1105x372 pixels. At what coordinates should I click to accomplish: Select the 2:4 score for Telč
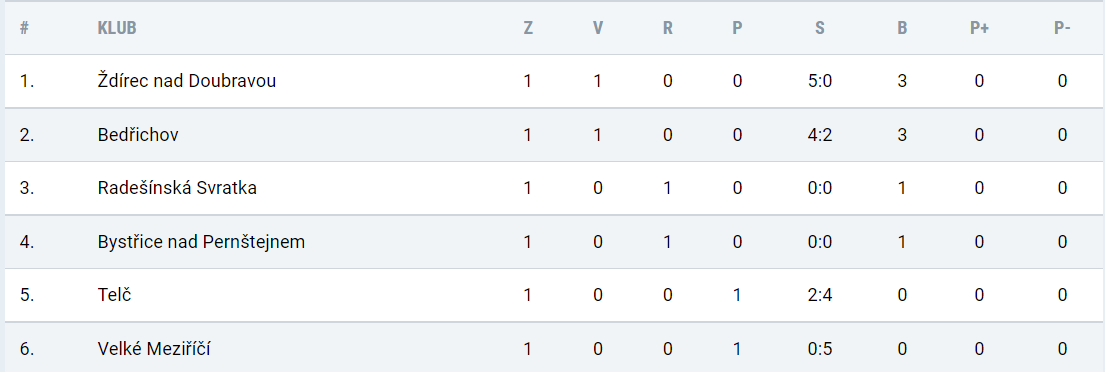coord(820,295)
